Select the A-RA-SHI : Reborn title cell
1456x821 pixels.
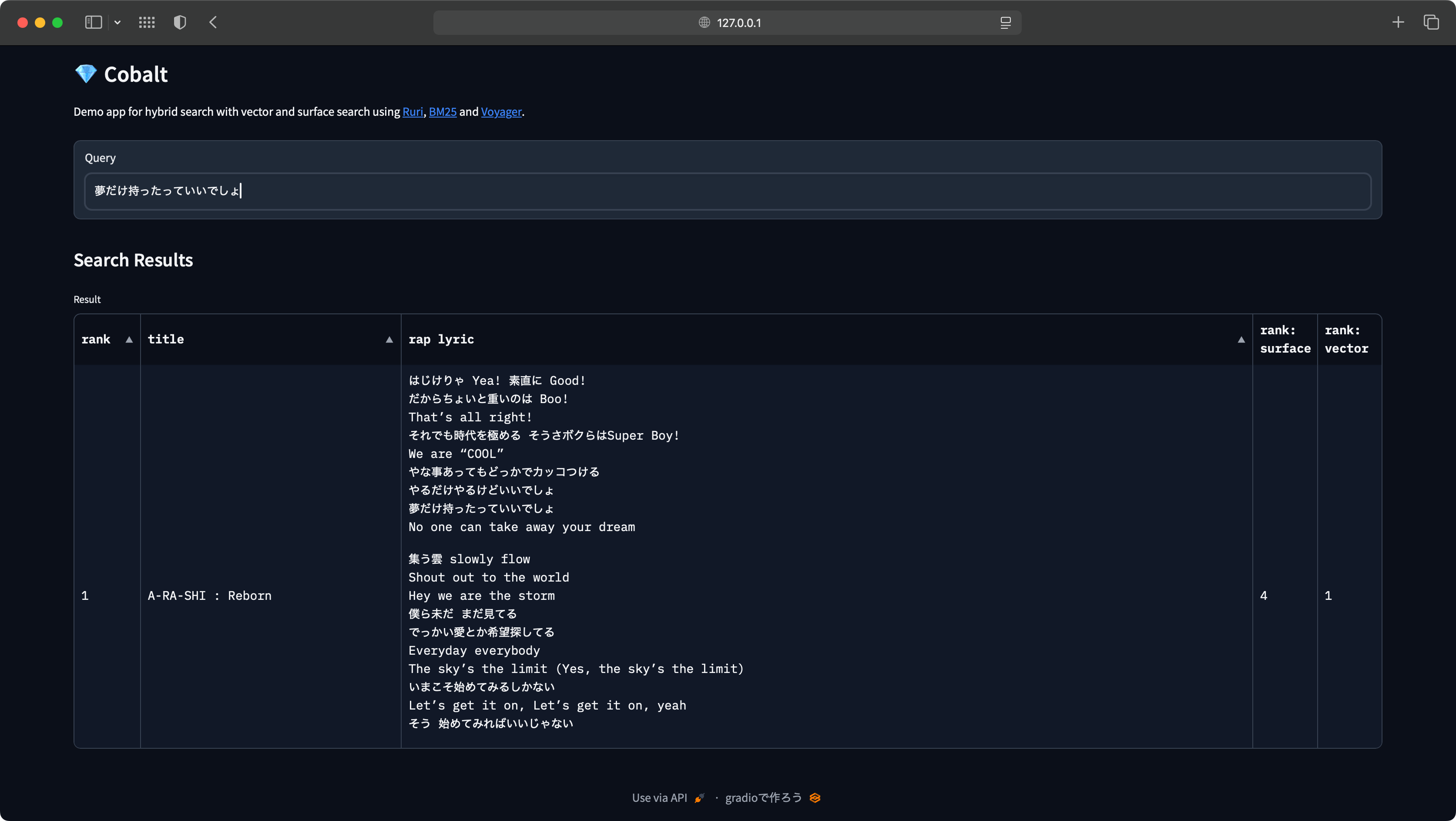pyautogui.click(x=209, y=596)
